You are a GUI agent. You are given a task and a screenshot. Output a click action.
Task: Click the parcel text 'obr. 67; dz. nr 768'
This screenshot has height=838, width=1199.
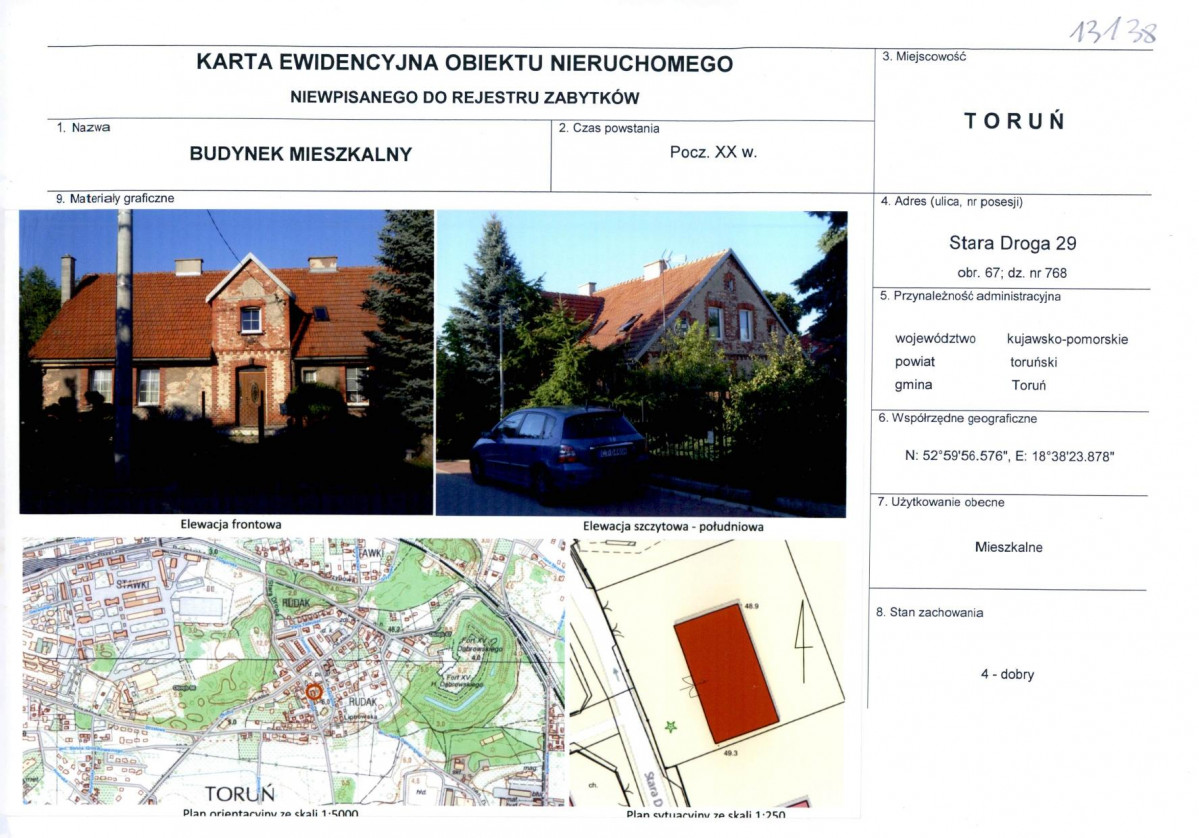(x=1012, y=273)
